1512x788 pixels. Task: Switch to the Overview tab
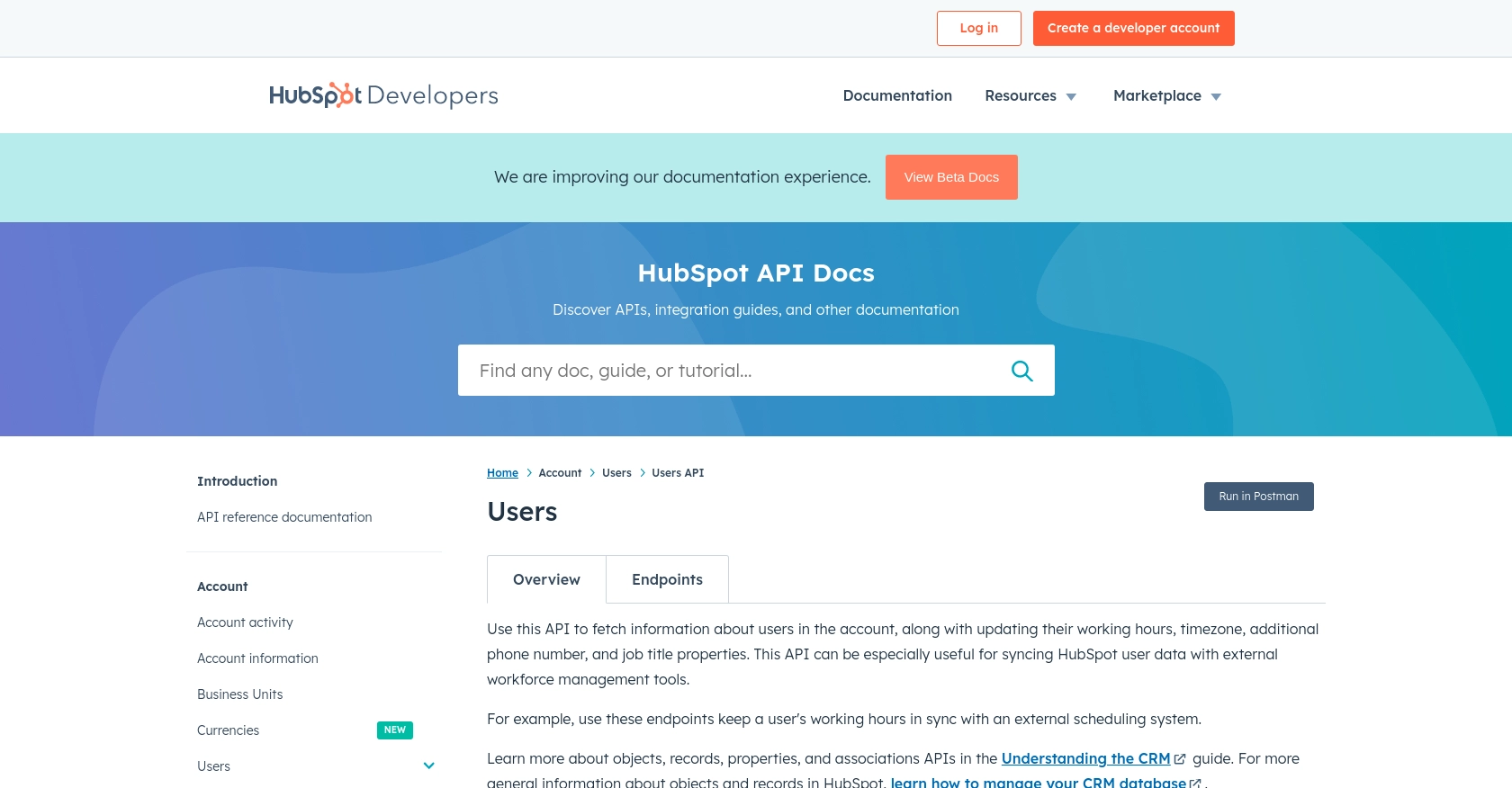pyautogui.click(x=546, y=579)
